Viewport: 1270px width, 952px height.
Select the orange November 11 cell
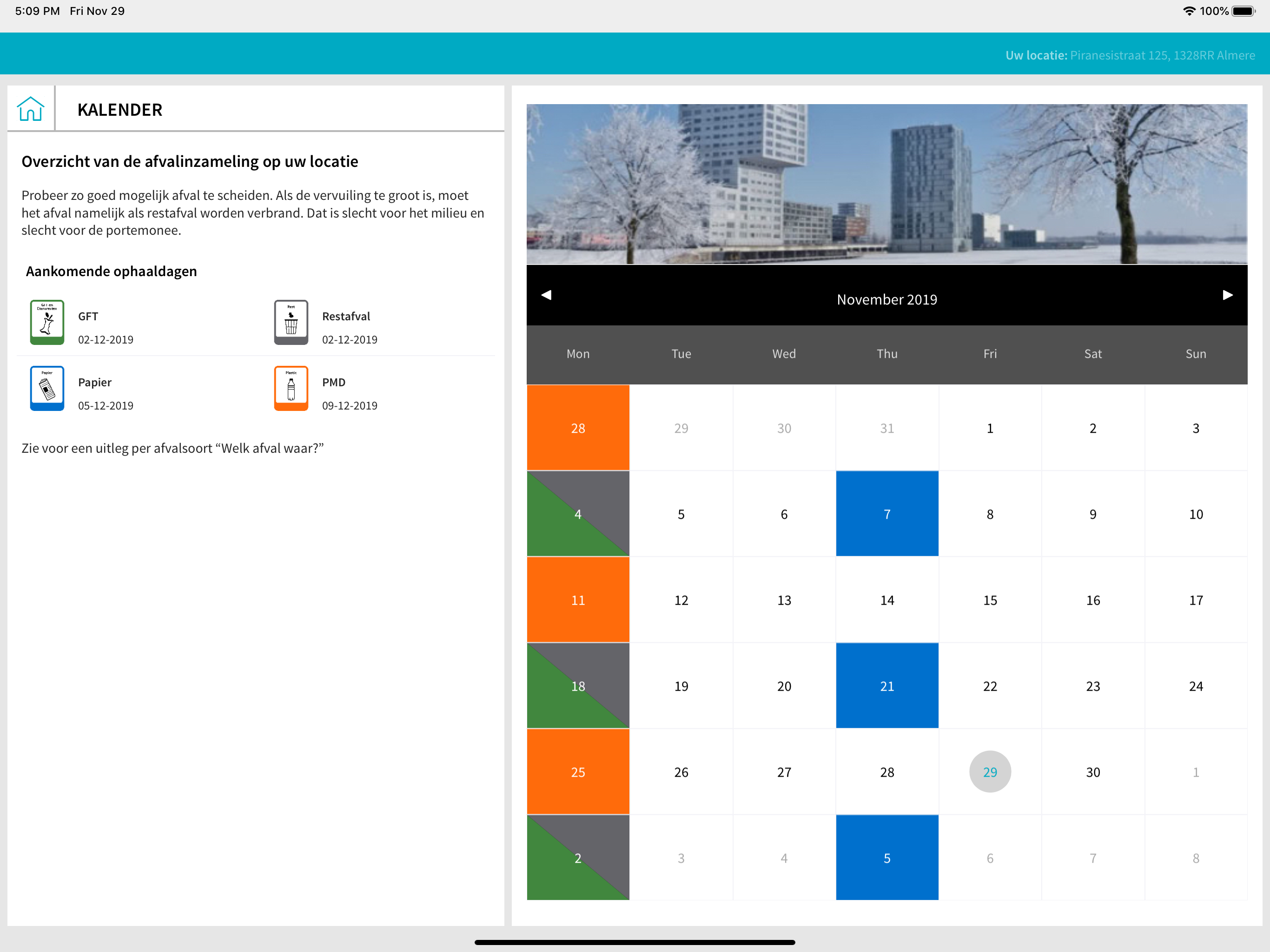click(577, 600)
